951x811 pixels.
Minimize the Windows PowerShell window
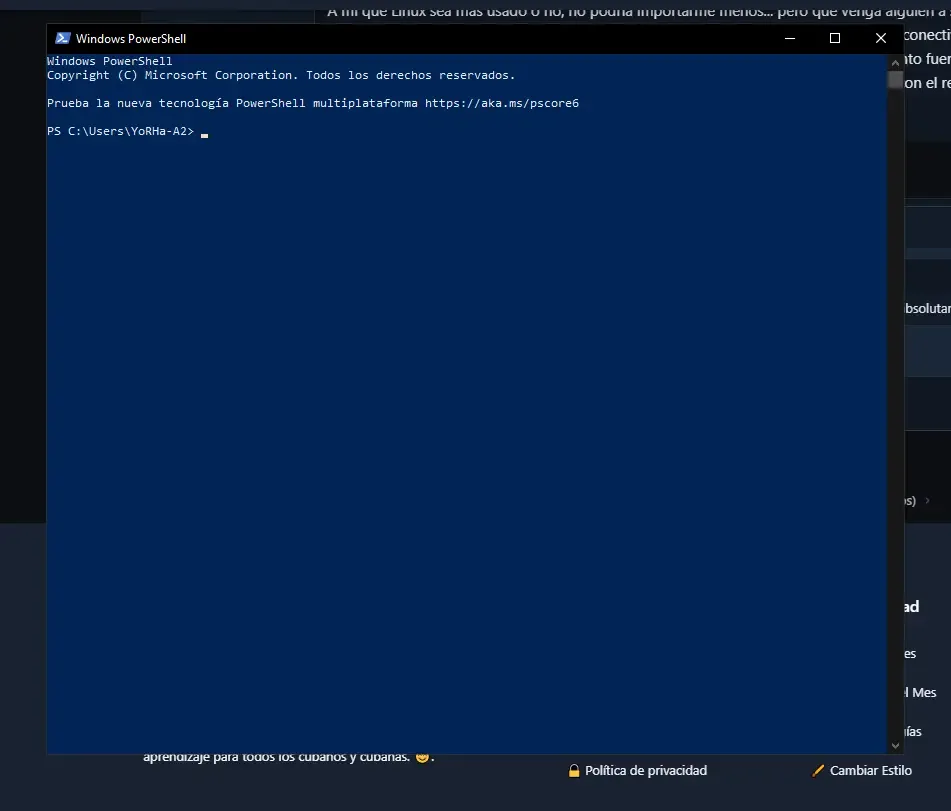point(790,38)
